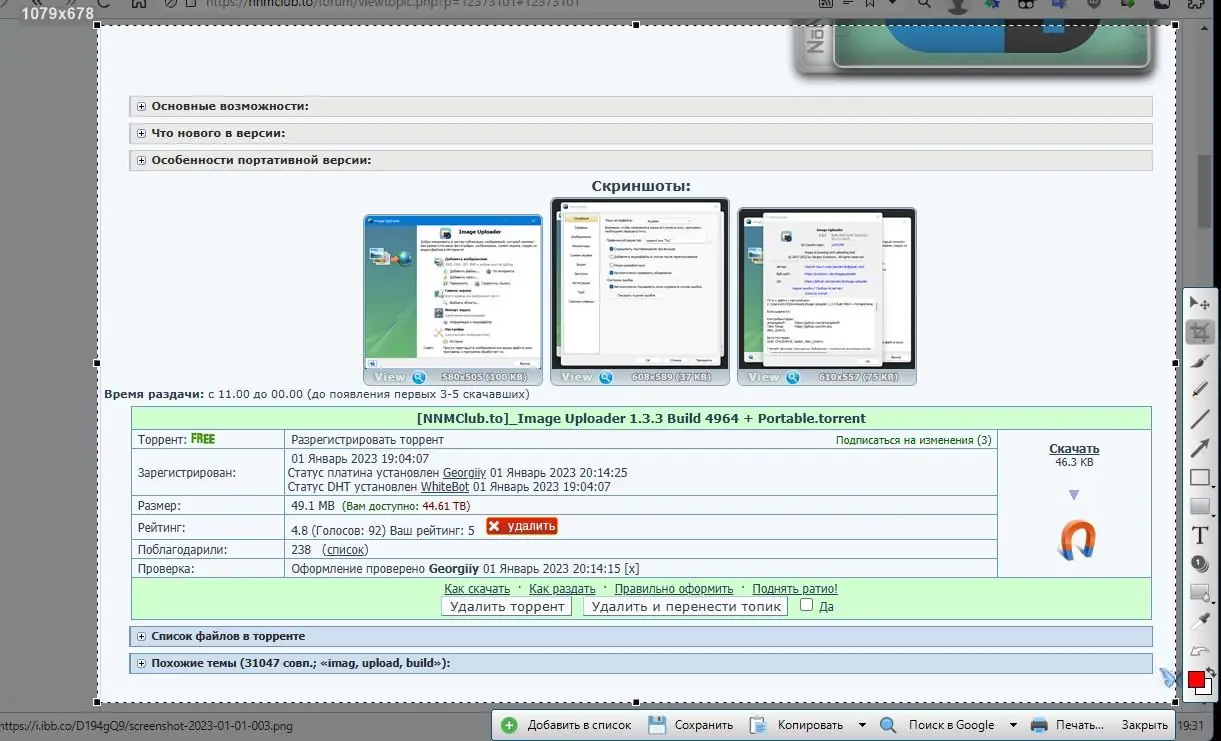Image resolution: width=1221 pixels, height=741 pixels.
Task: Swap foreground and background colors
Action: pyautogui.click(x=1209, y=672)
